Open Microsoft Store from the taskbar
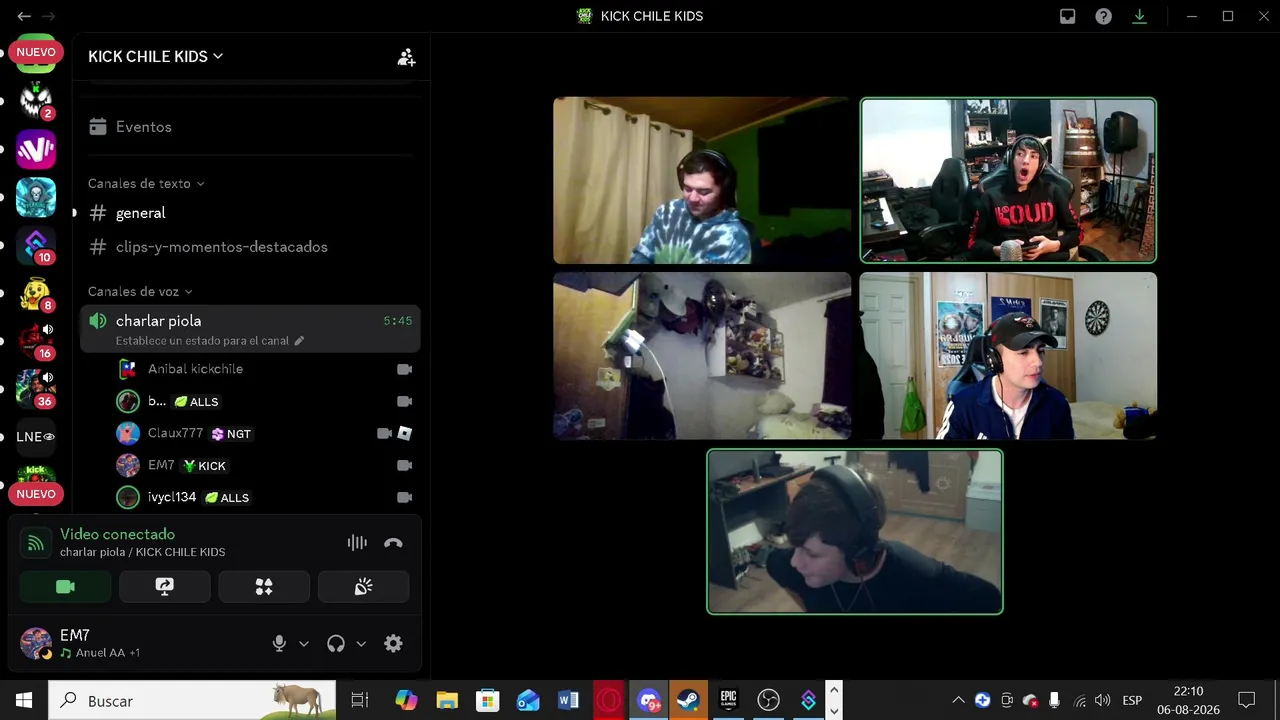The width and height of the screenshot is (1280, 720). (x=487, y=701)
